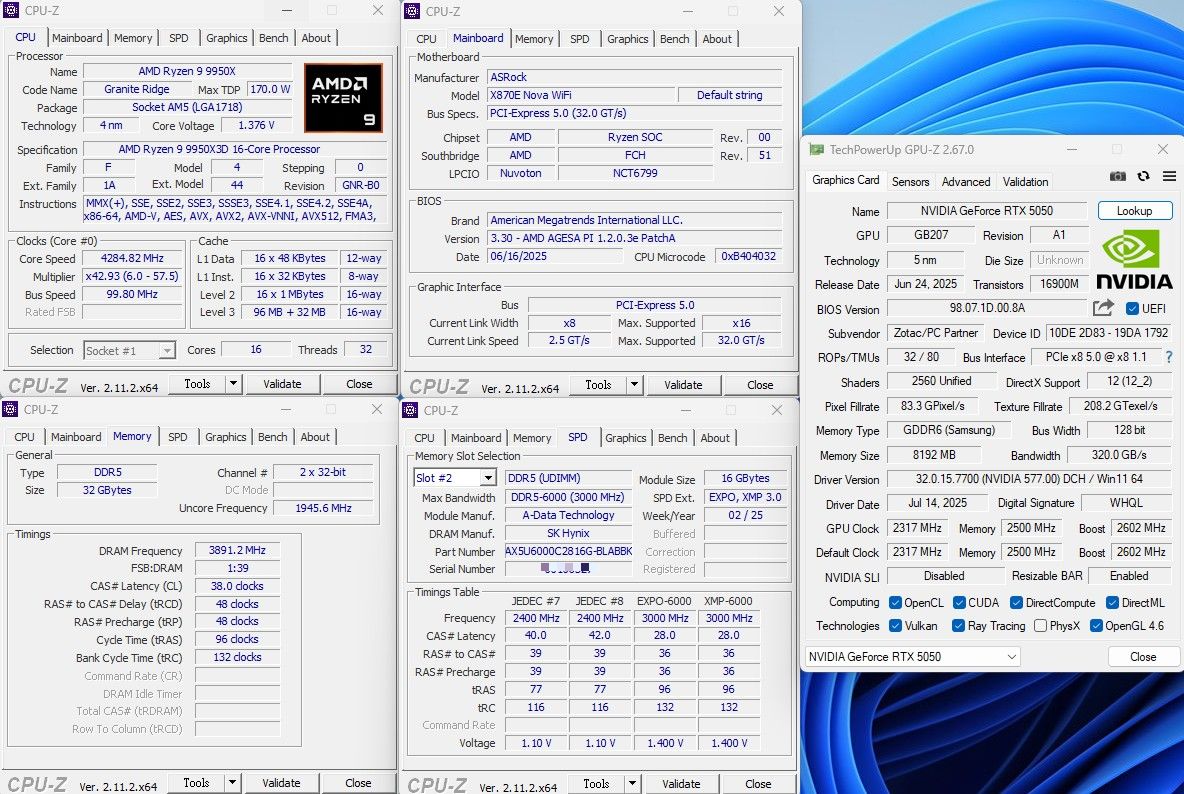
Task: Open the GPU-Z hamburger menu
Action: point(1169,176)
